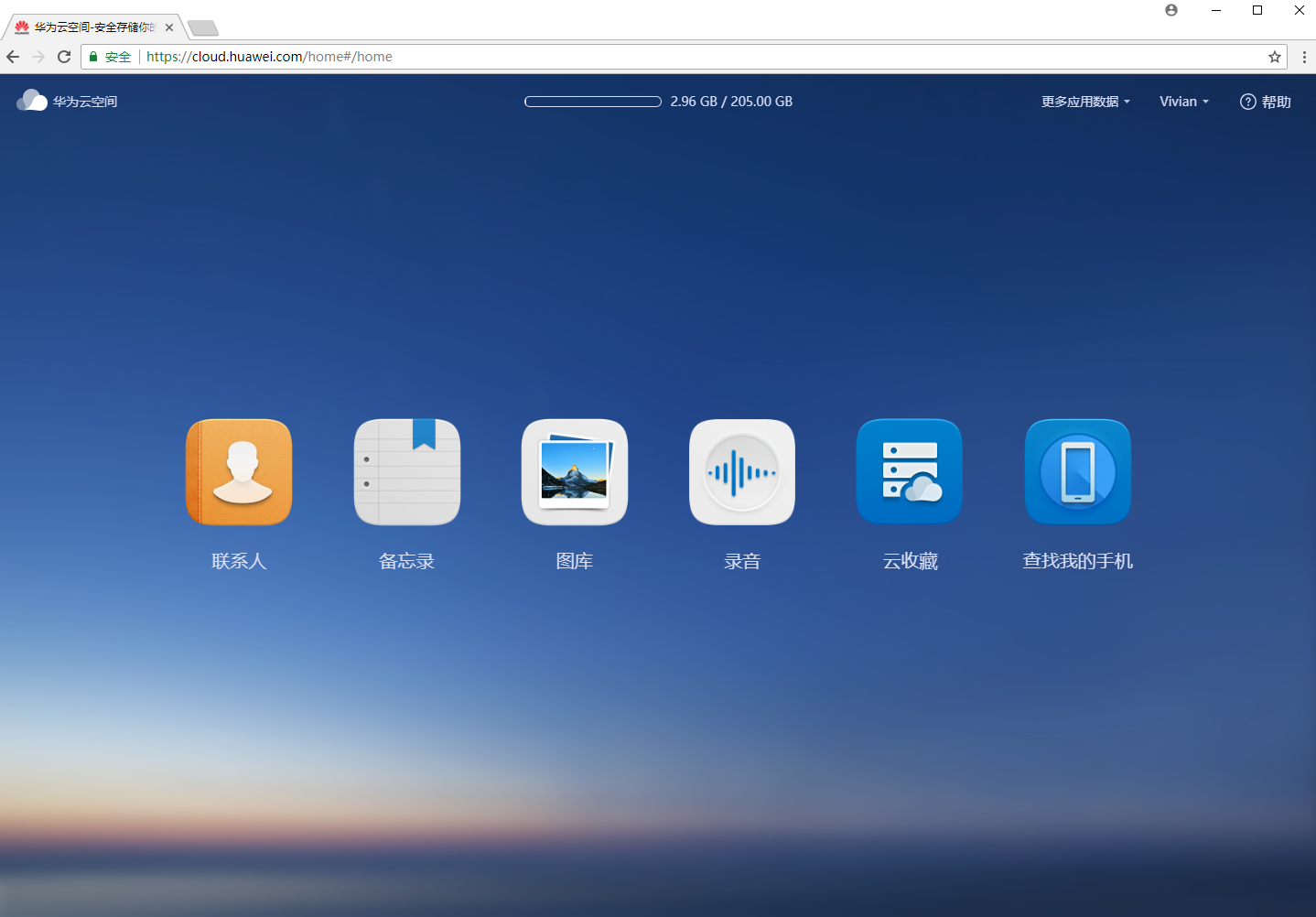Click the Huawei Cloud logo icon
This screenshot has height=917, width=1316.
[32, 101]
